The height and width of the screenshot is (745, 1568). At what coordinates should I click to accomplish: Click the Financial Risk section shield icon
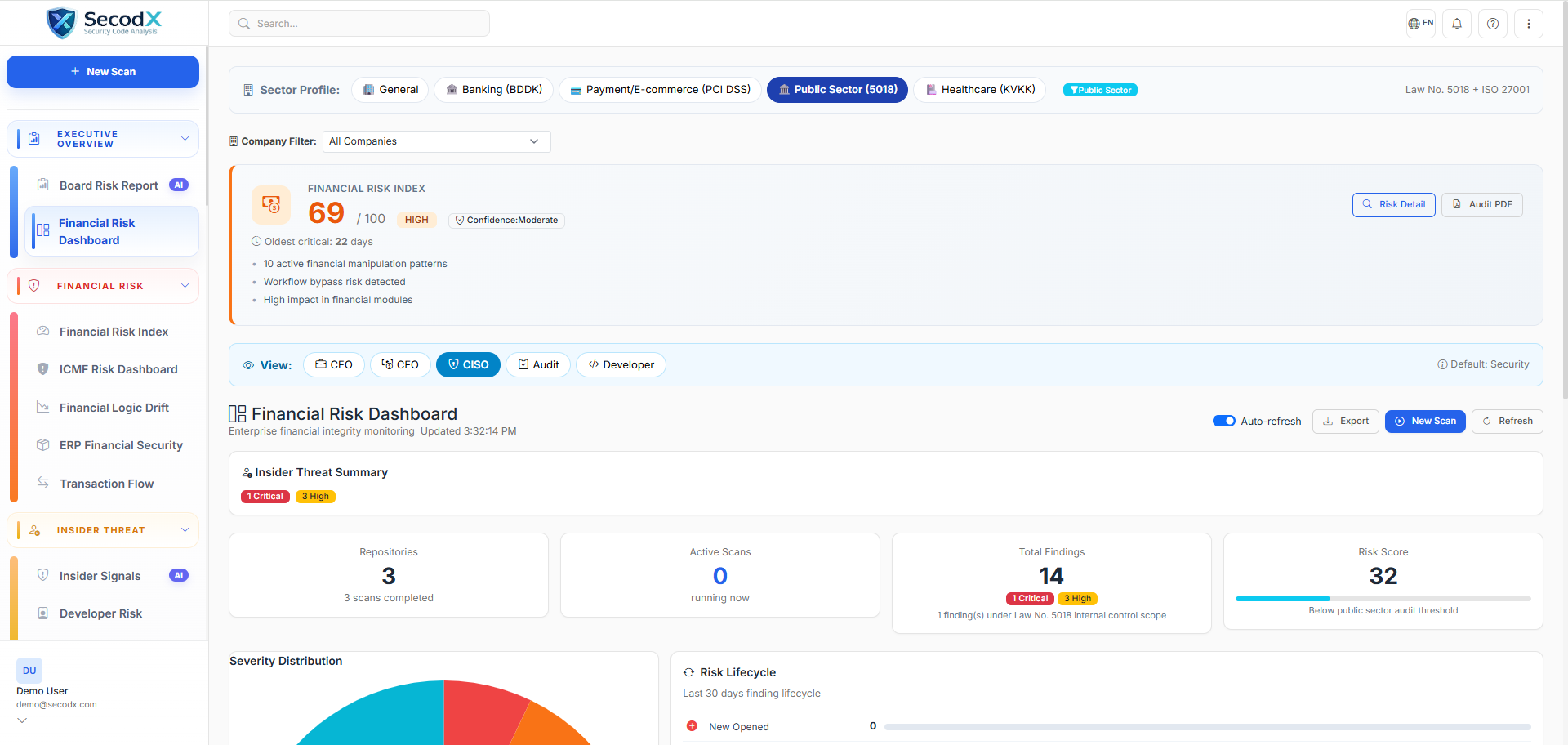pos(34,286)
